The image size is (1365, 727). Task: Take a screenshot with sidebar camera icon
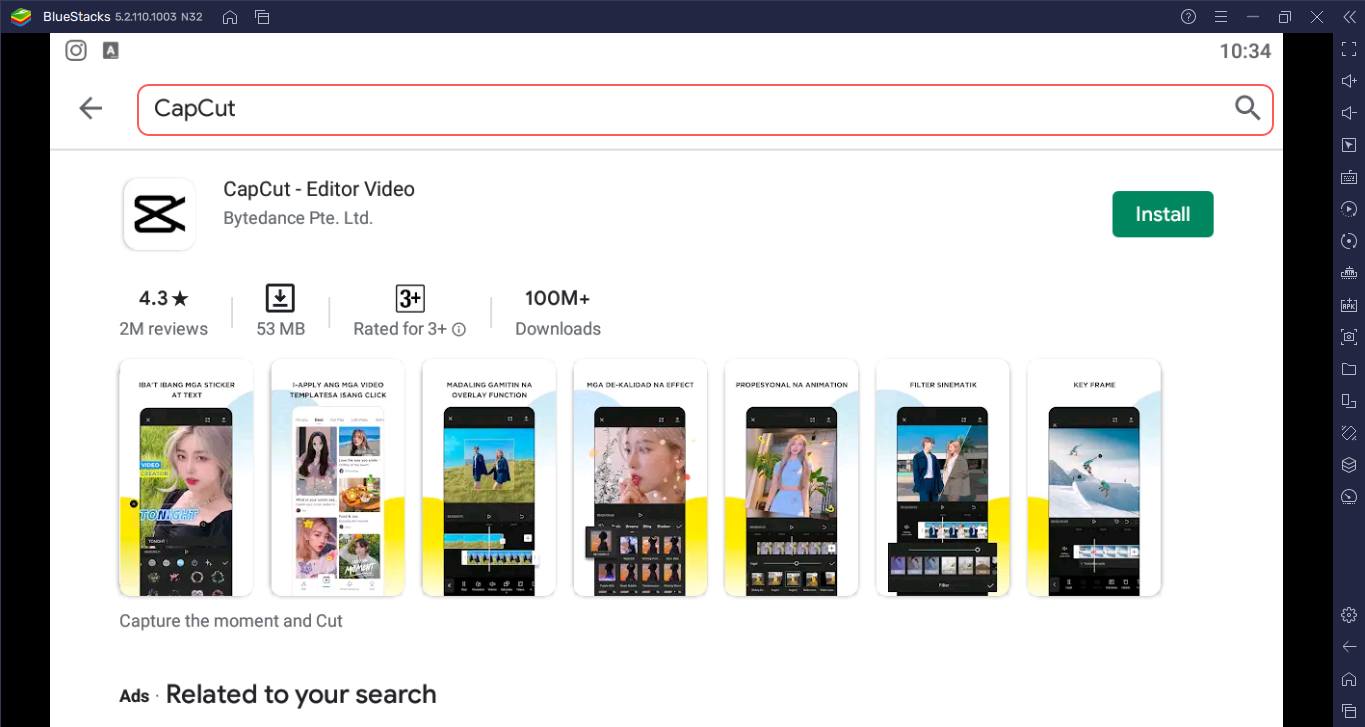click(1349, 337)
